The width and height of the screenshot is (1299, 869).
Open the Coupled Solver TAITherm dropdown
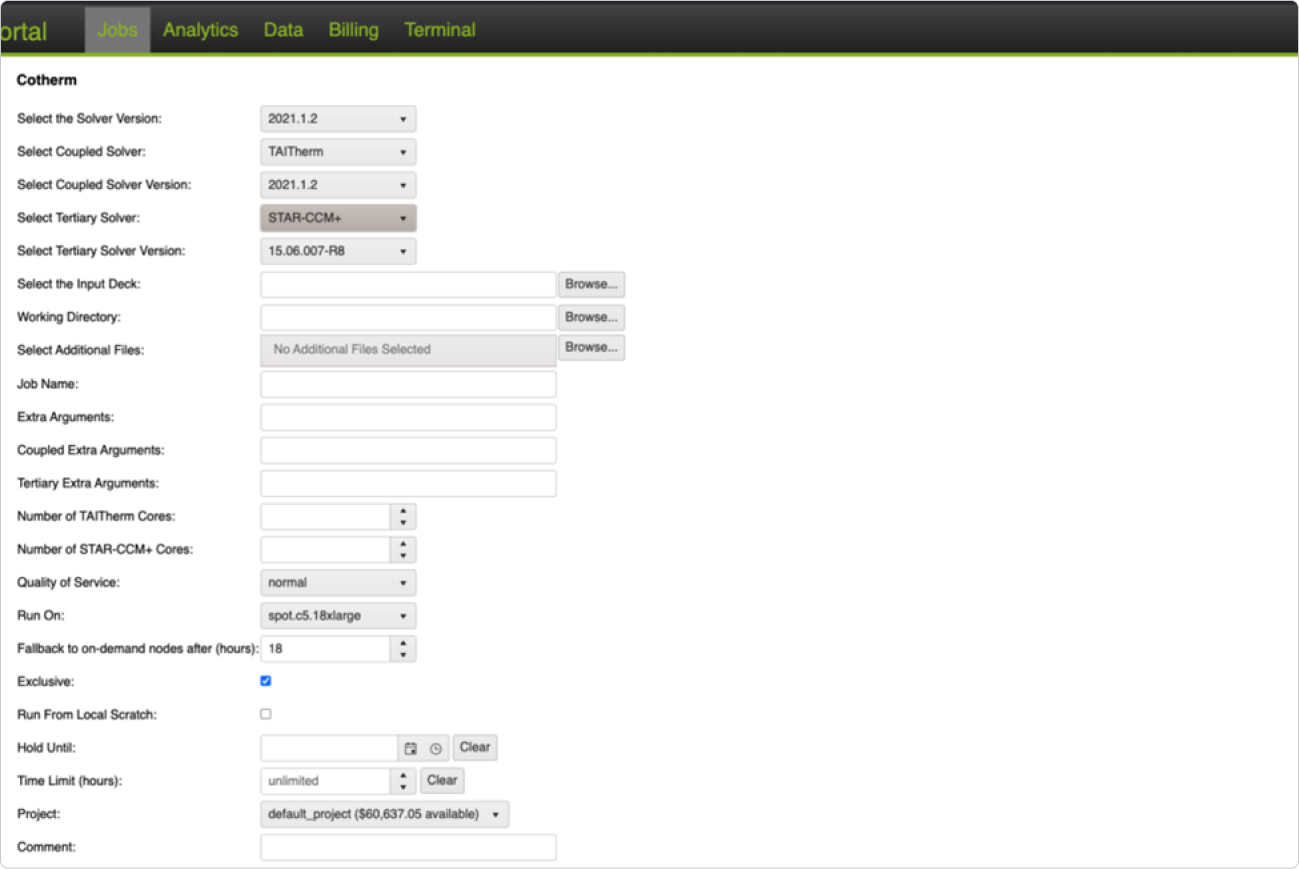(338, 152)
